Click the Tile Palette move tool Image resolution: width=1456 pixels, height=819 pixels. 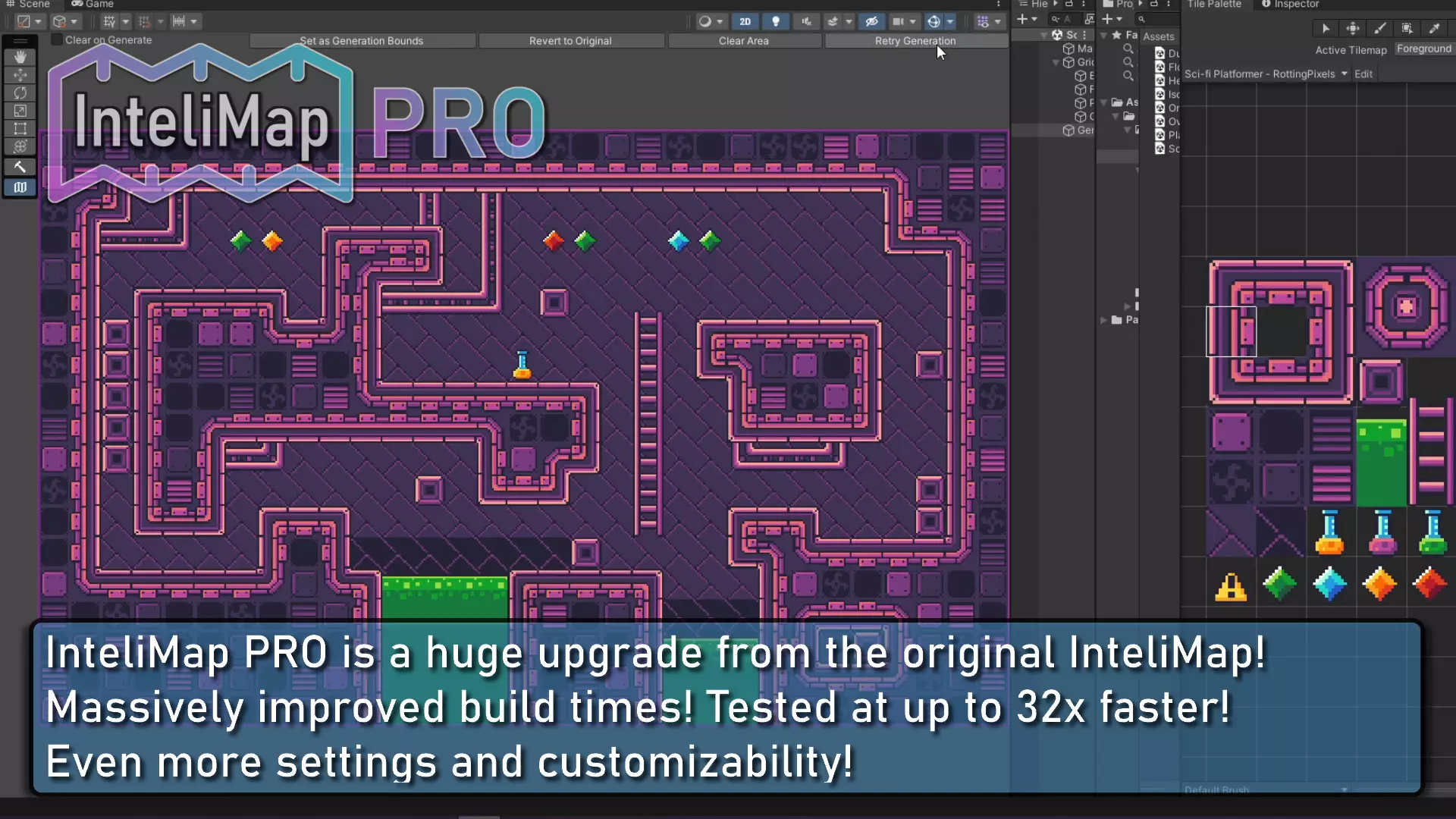[x=1353, y=29]
